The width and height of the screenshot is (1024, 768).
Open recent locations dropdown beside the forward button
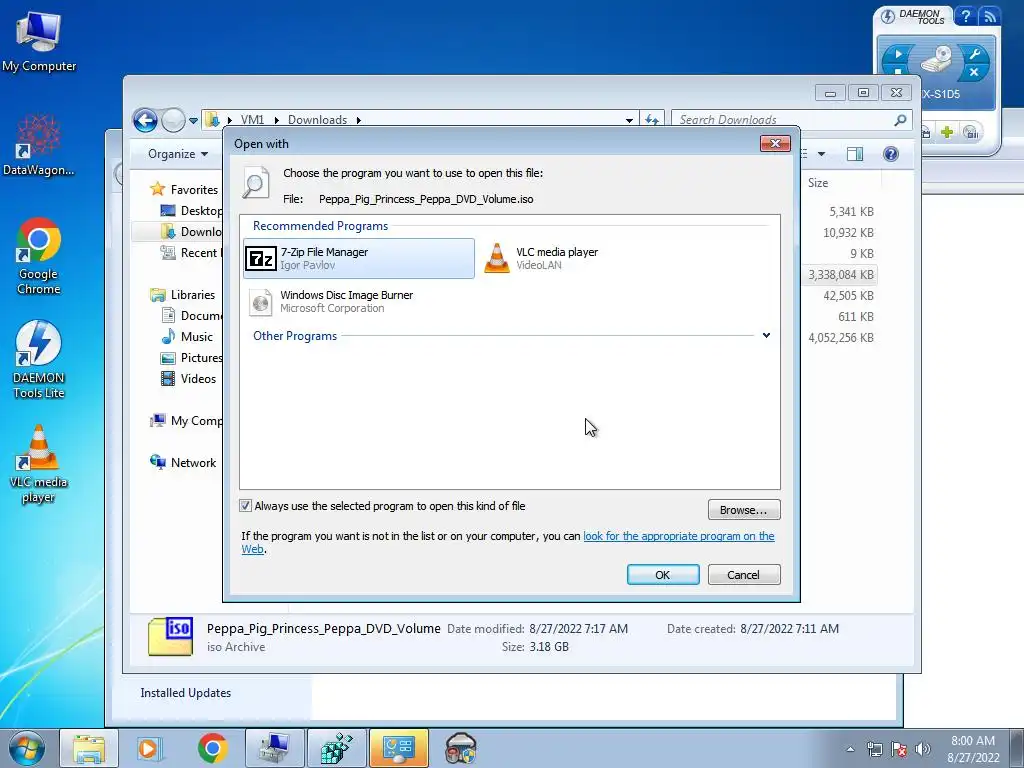(193, 121)
